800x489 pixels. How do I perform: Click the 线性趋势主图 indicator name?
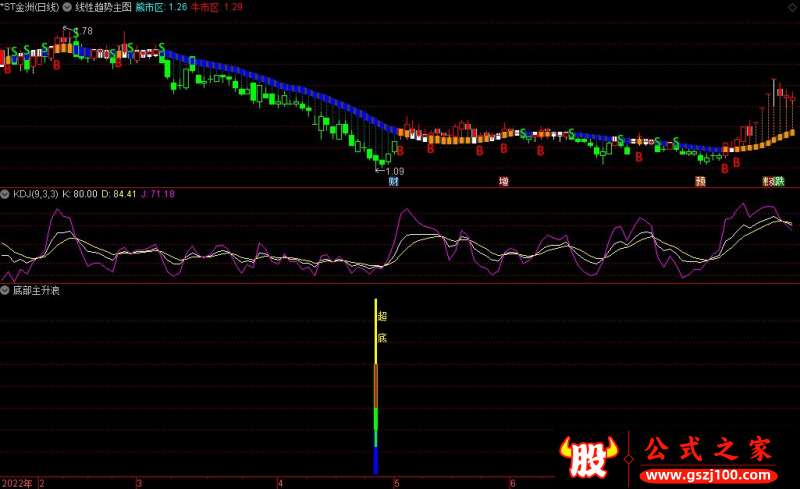104,7
